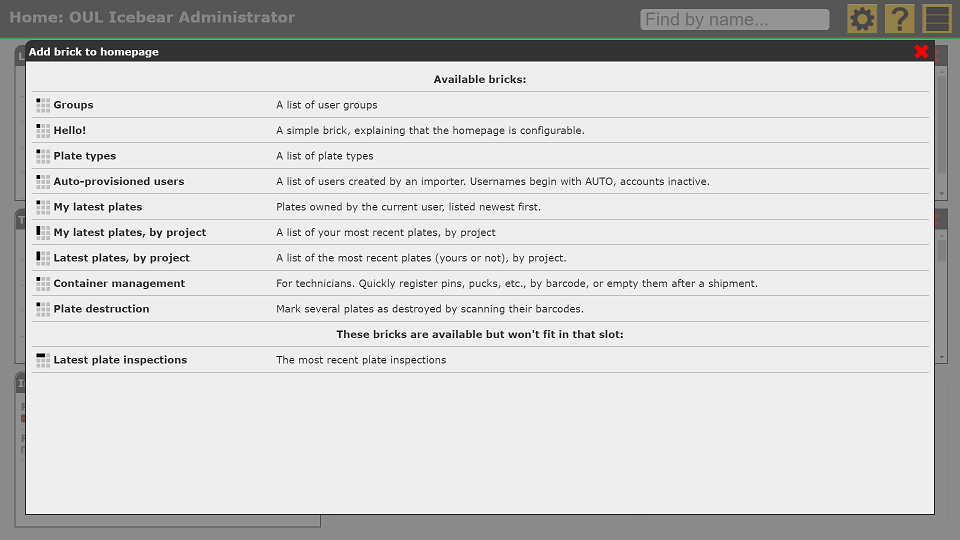Viewport: 960px width, 540px height.
Task: Click the Plate destruction brick icon
Action: pos(43,309)
